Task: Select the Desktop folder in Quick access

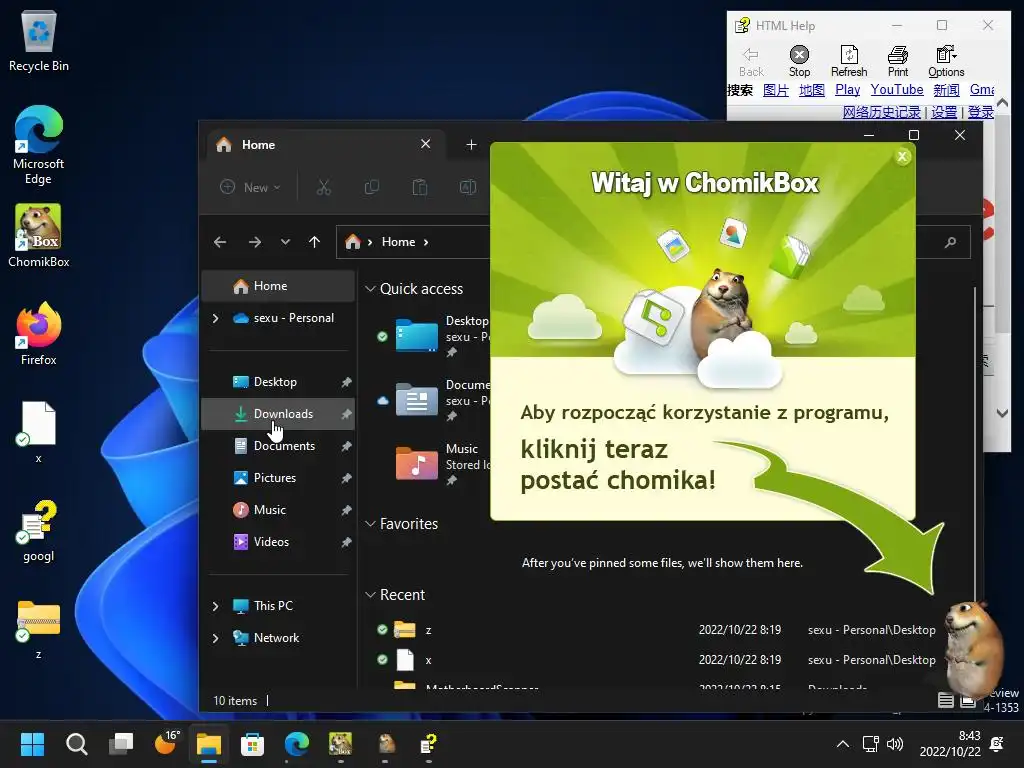Action: 432,336
